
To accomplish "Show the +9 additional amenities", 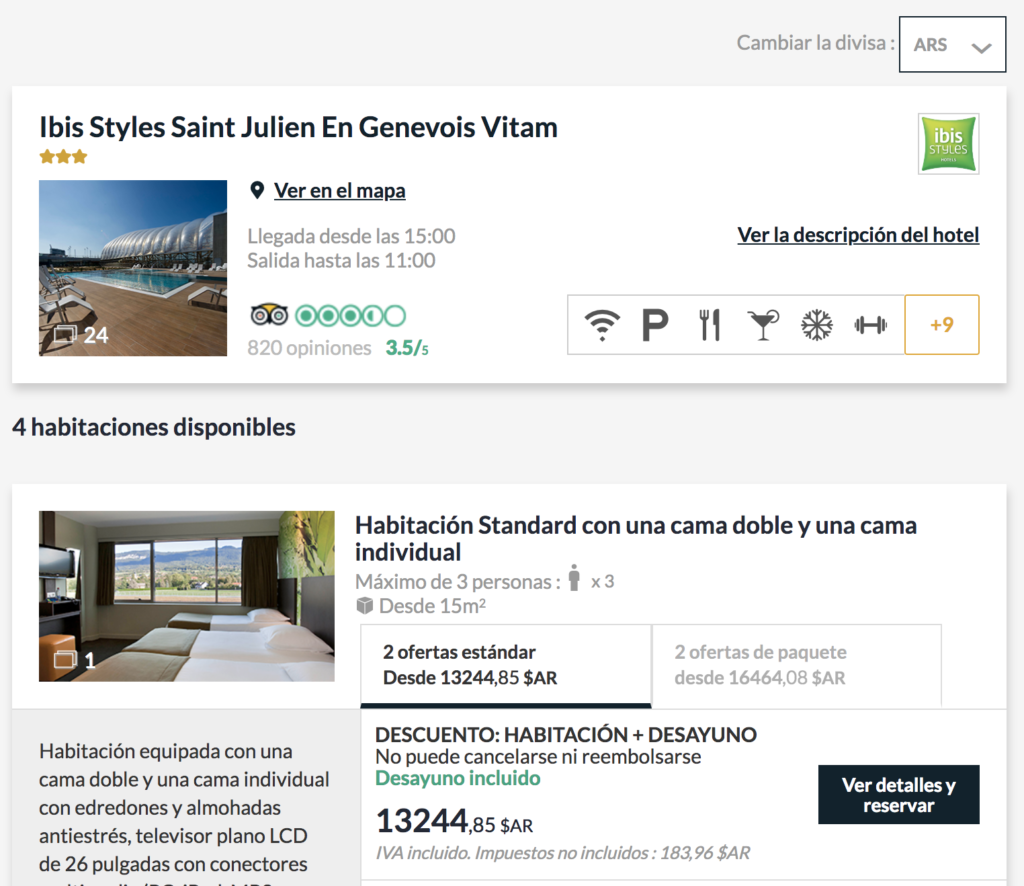I will (942, 324).
